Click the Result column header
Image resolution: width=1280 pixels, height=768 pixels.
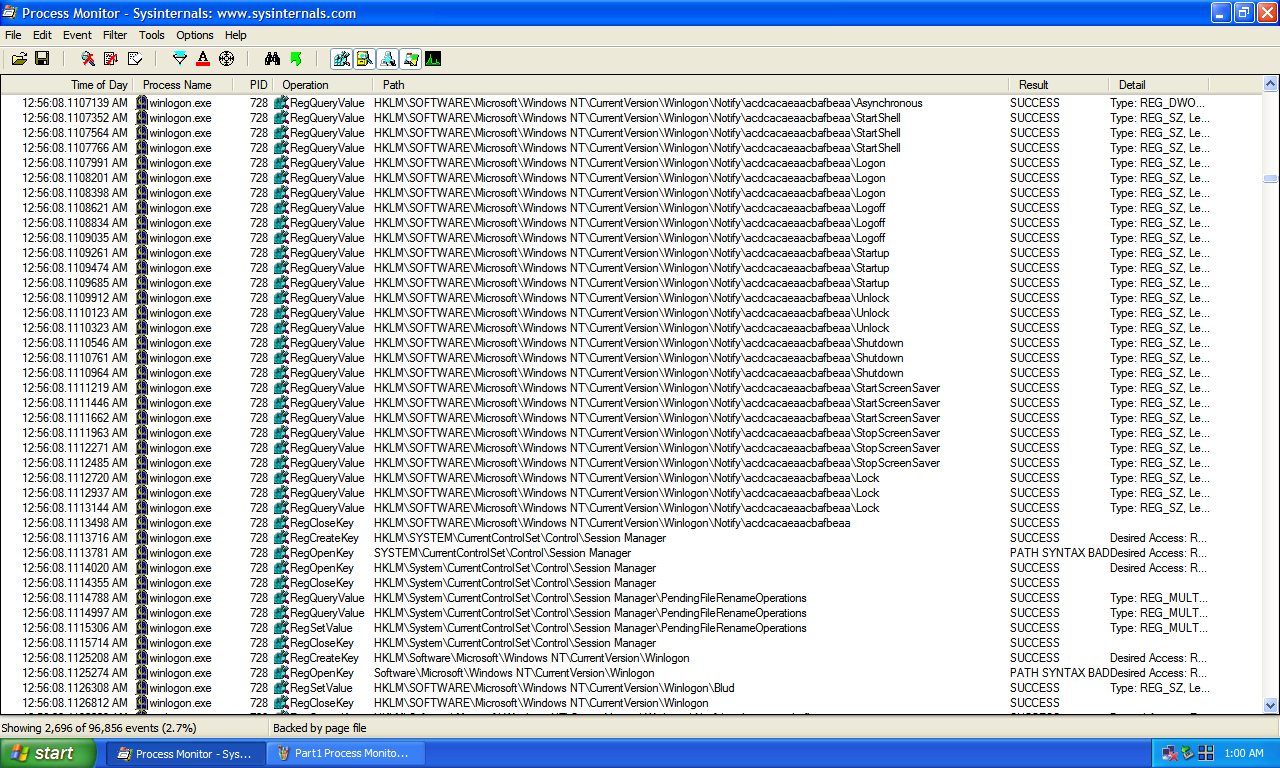click(1059, 85)
